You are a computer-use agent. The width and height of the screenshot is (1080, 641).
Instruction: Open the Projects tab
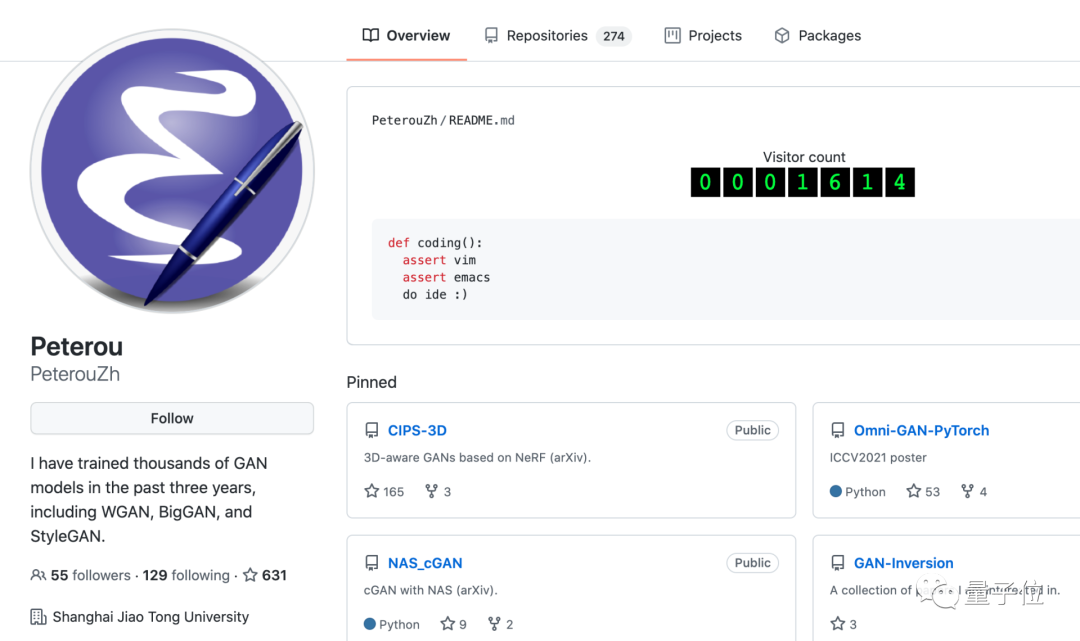click(x=703, y=35)
